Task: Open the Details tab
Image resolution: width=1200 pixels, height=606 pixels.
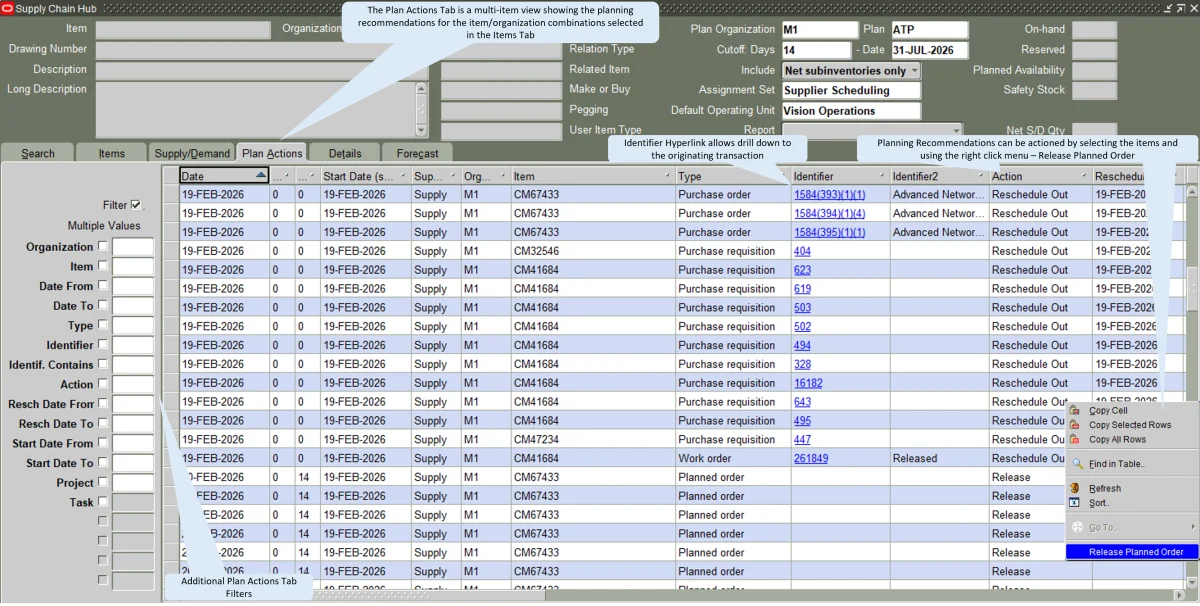Action: click(345, 153)
